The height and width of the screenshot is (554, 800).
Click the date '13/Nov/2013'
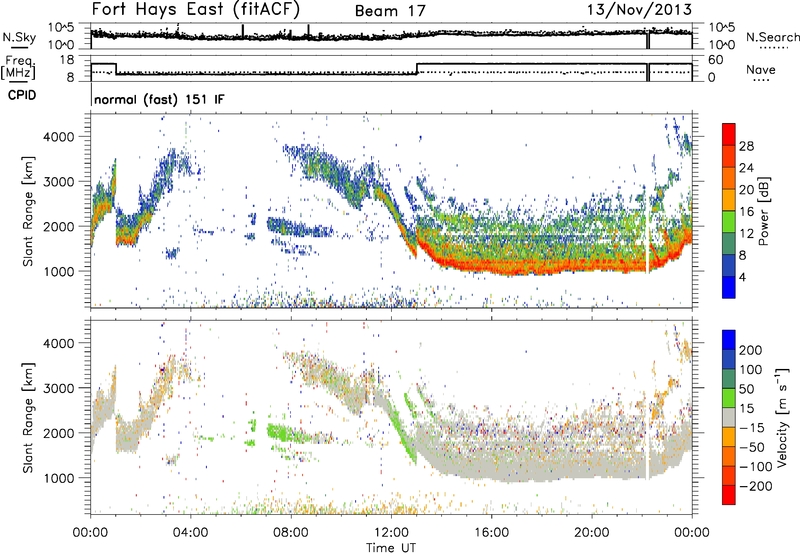640,9
